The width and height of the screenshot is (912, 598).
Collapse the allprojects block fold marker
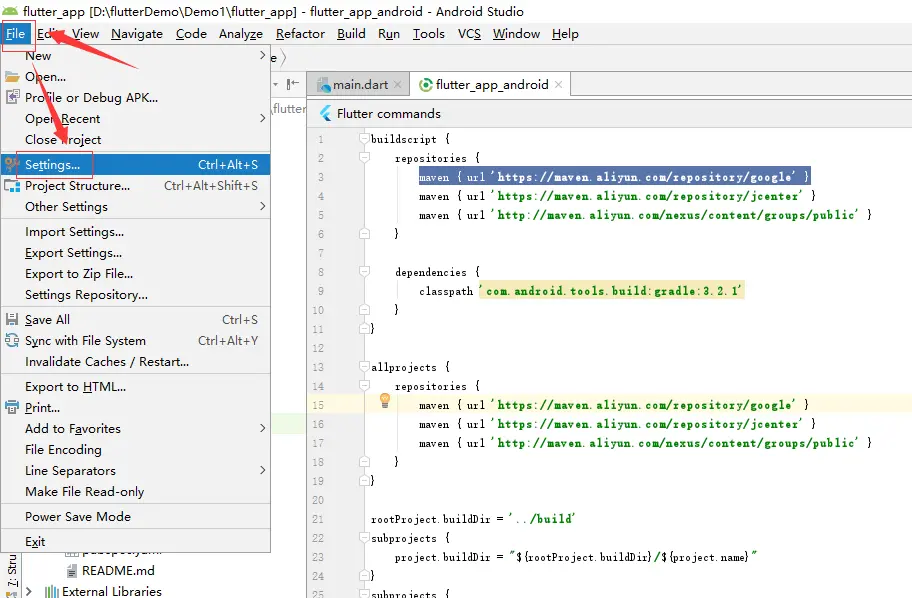(x=364, y=366)
